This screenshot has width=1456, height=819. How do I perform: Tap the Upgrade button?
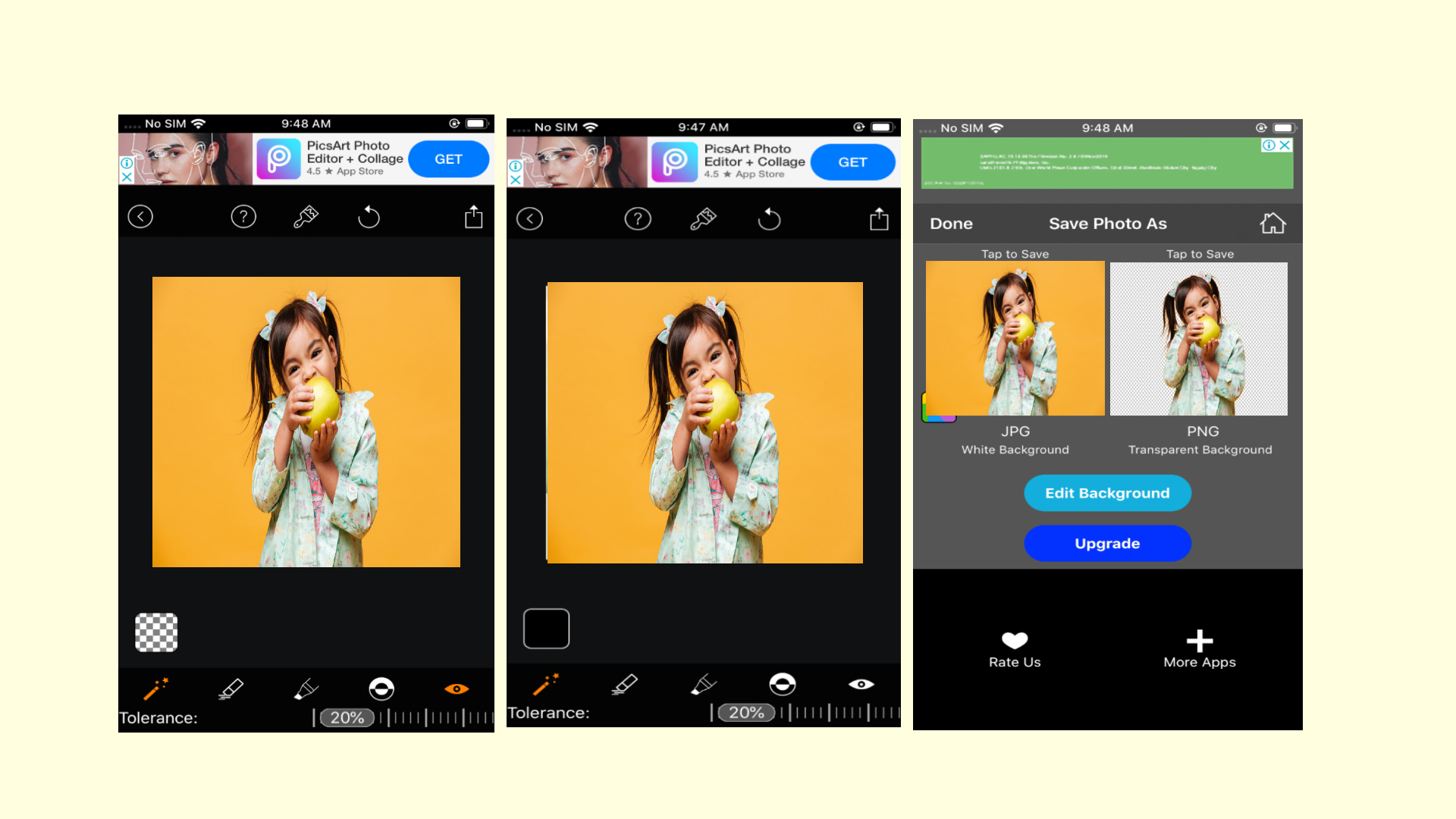[1107, 543]
